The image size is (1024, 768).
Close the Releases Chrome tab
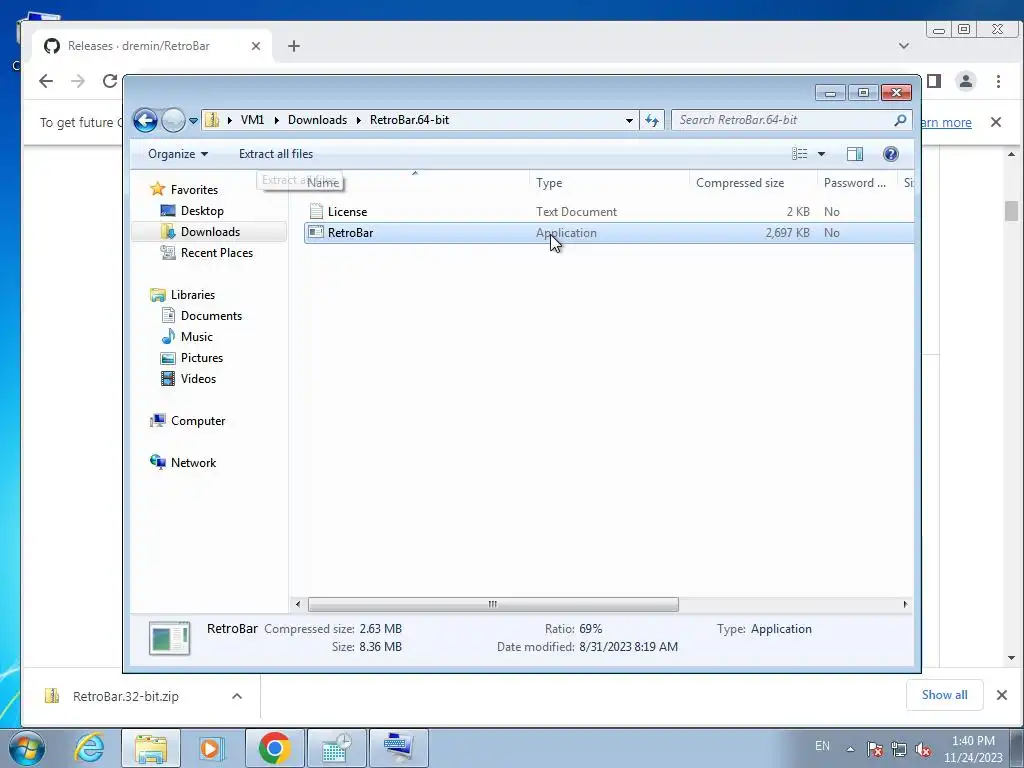(x=256, y=46)
